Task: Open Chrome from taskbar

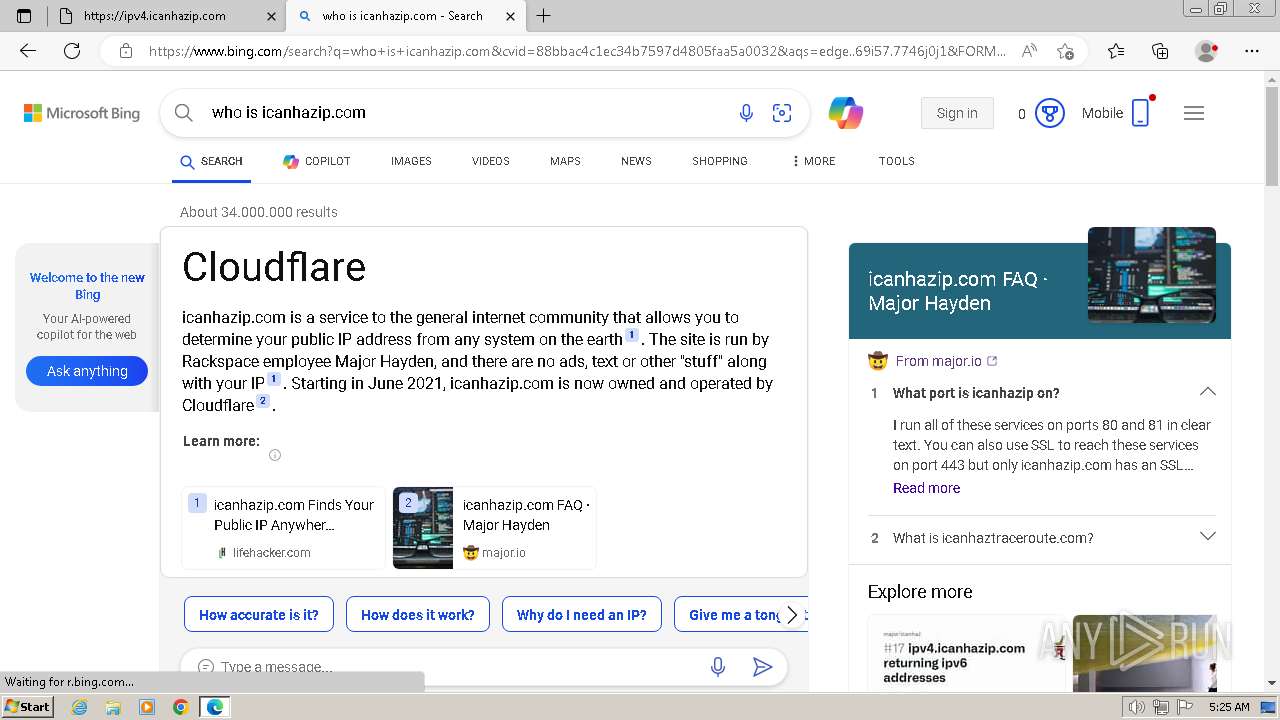Action: click(181, 707)
